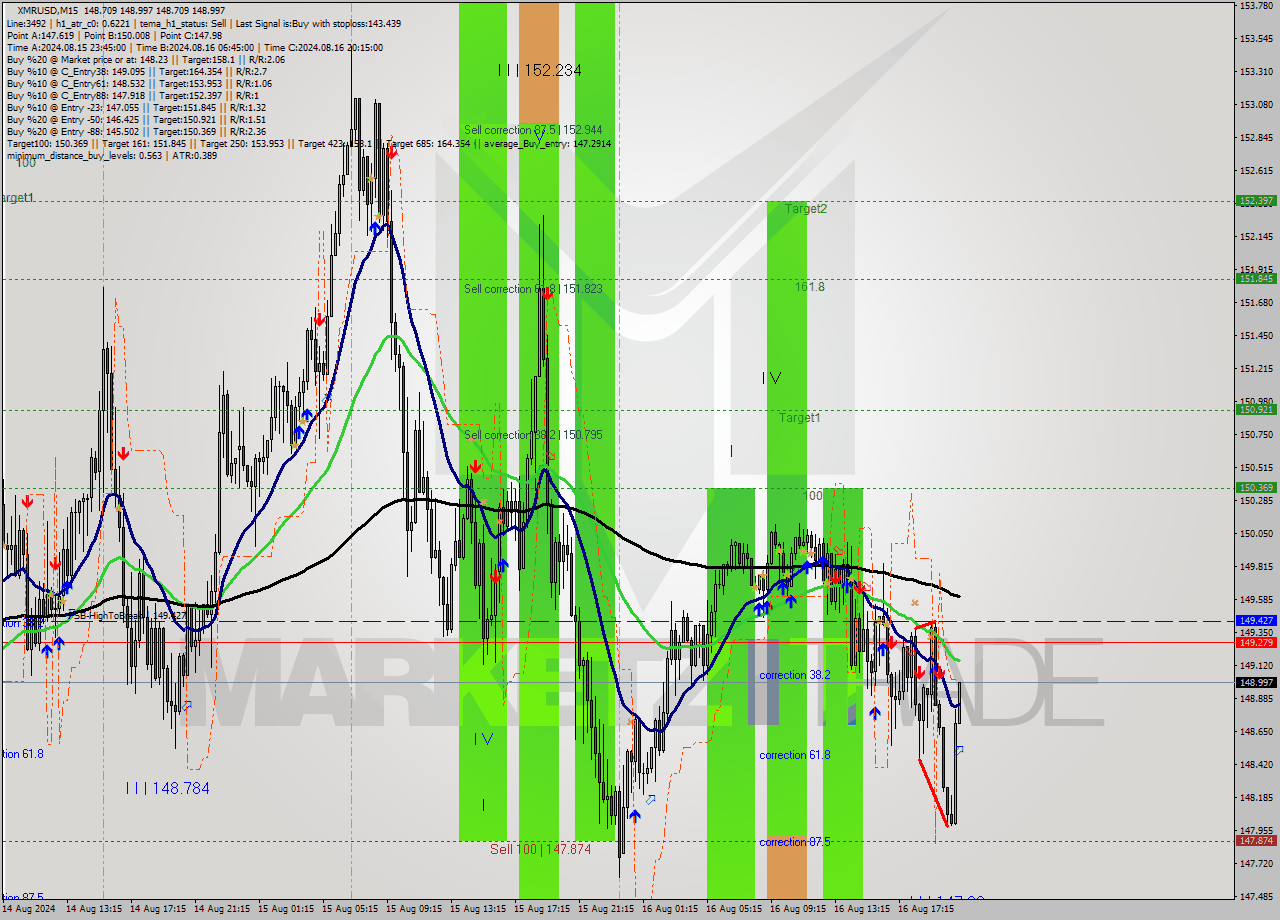Click the '15 Aug 21:15' time label

coord(606,909)
